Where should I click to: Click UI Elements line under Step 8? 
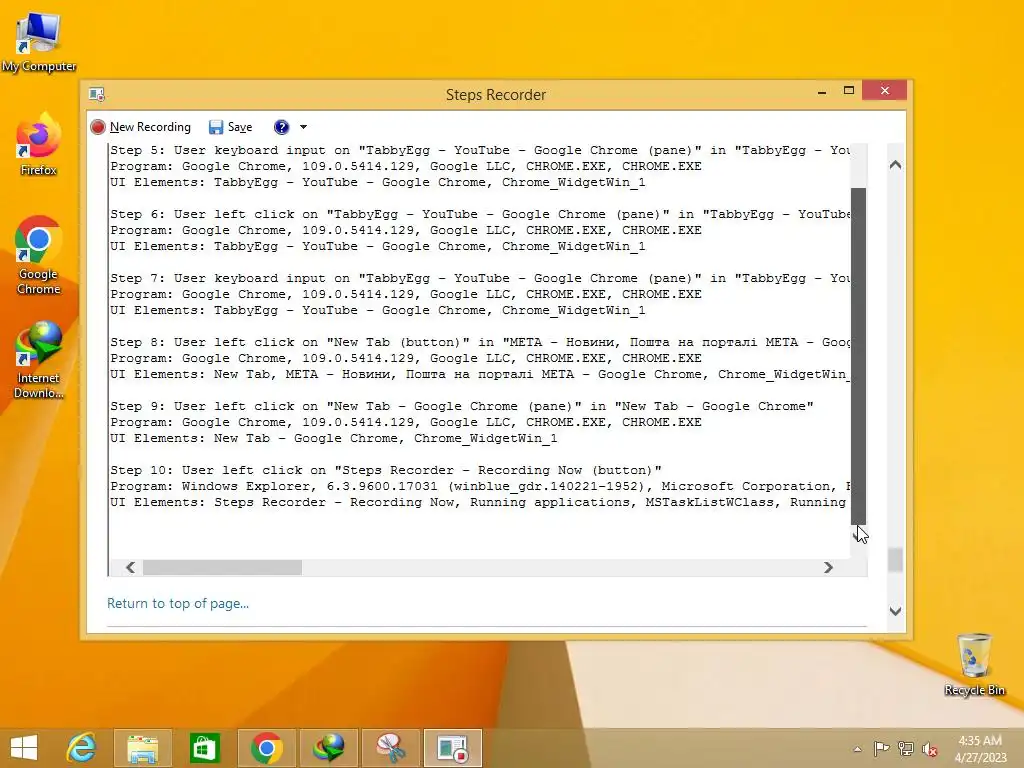click(x=480, y=374)
